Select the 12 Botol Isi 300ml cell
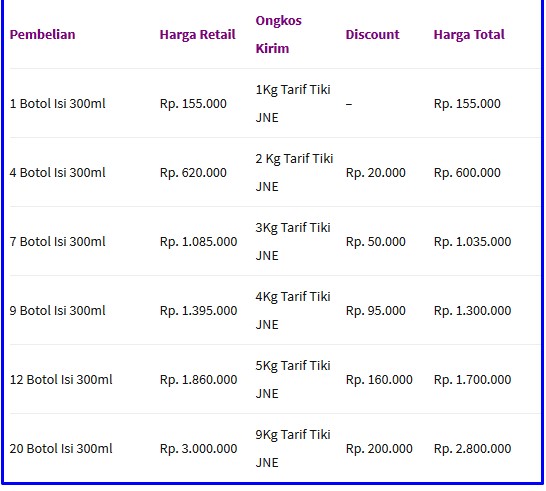Viewport: 546px width, 491px height. (61, 379)
